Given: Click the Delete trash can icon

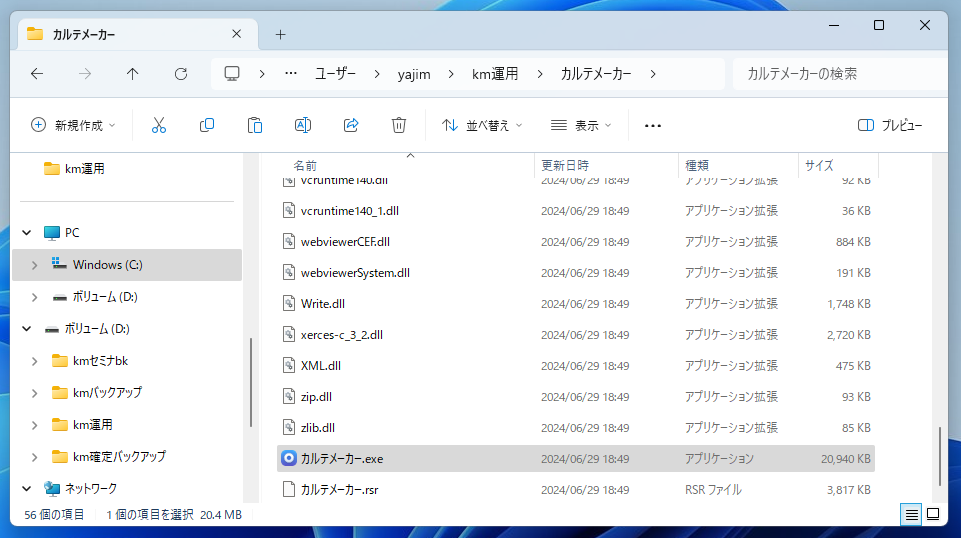Looking at the screenshot, I should pyautogui.click(x=399, y=125).
